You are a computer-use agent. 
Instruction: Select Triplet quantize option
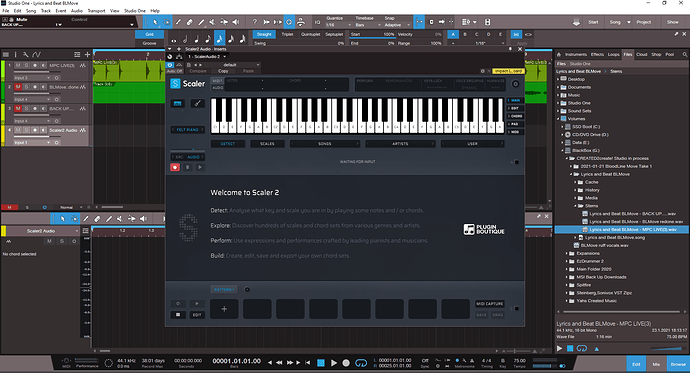tap(287, 34)
